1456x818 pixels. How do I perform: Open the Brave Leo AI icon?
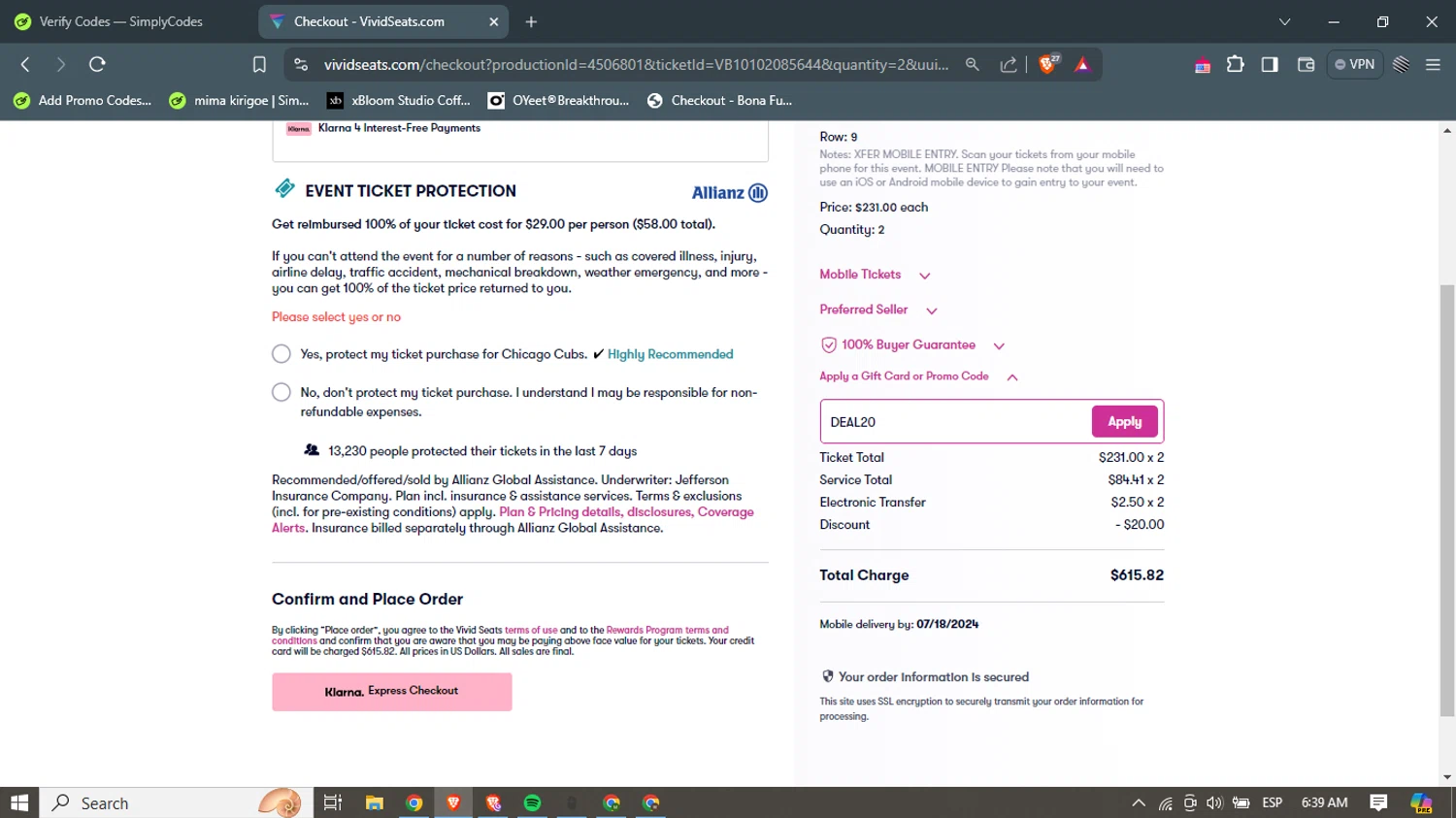click(1401, 64)
